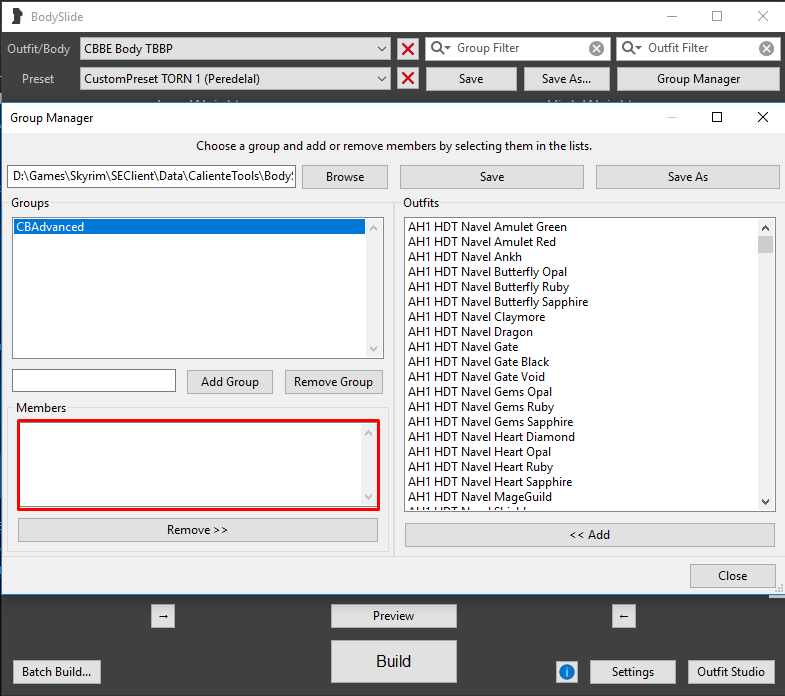Expand the Preset dropdown list

[383, 79]
